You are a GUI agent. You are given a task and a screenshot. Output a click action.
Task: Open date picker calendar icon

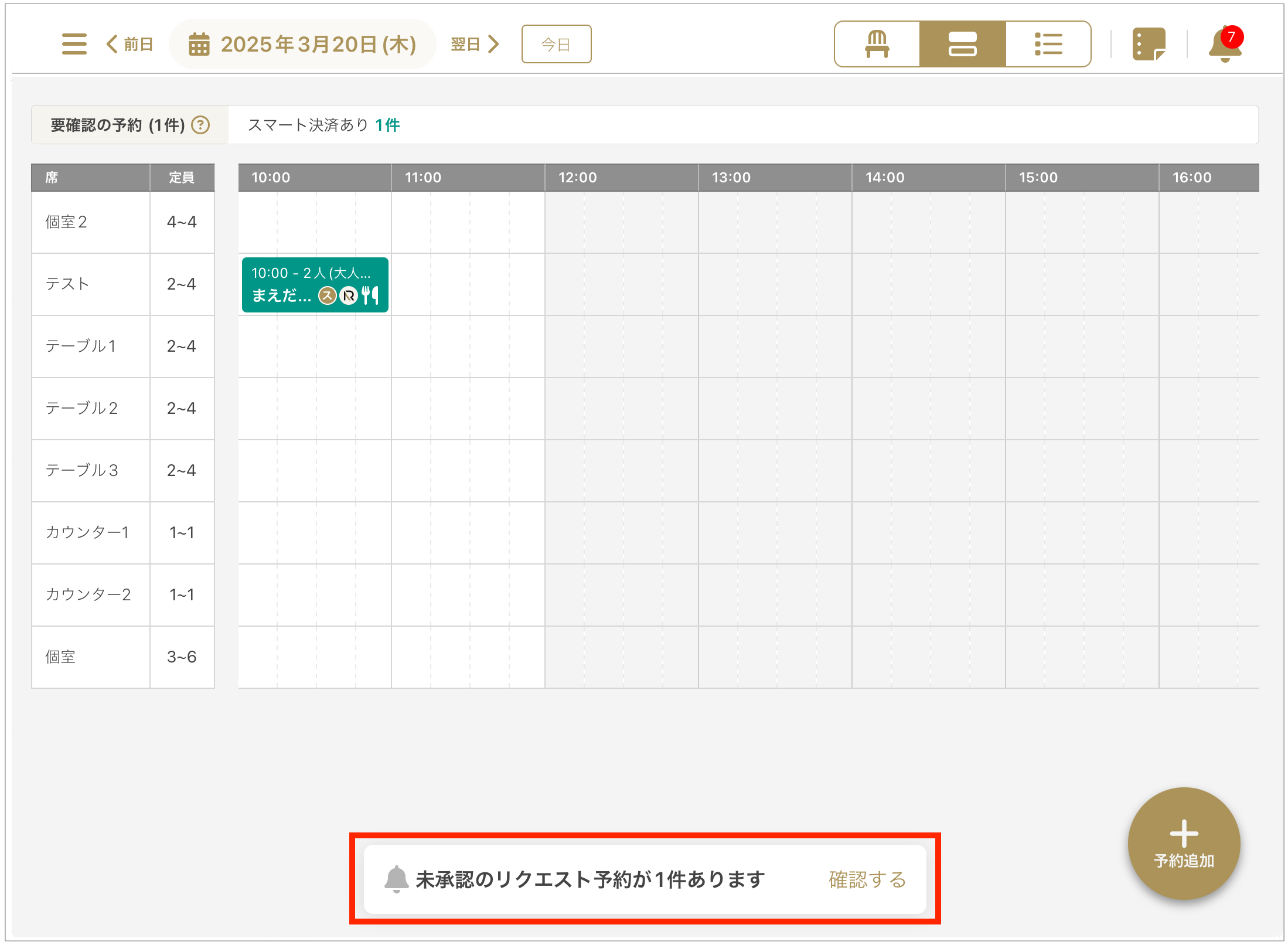[x=199, y=45]
